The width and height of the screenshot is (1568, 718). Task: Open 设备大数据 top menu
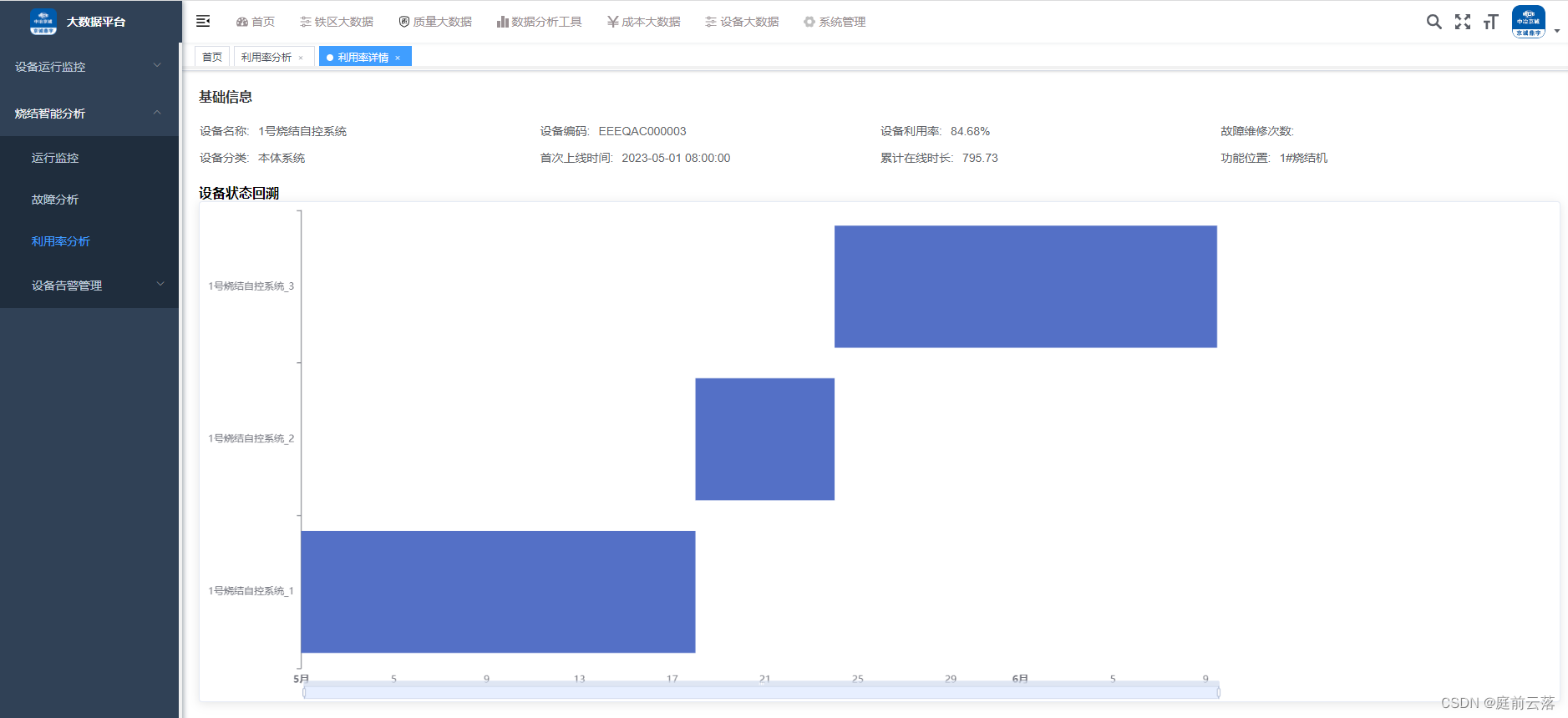(x=742, y=22)
